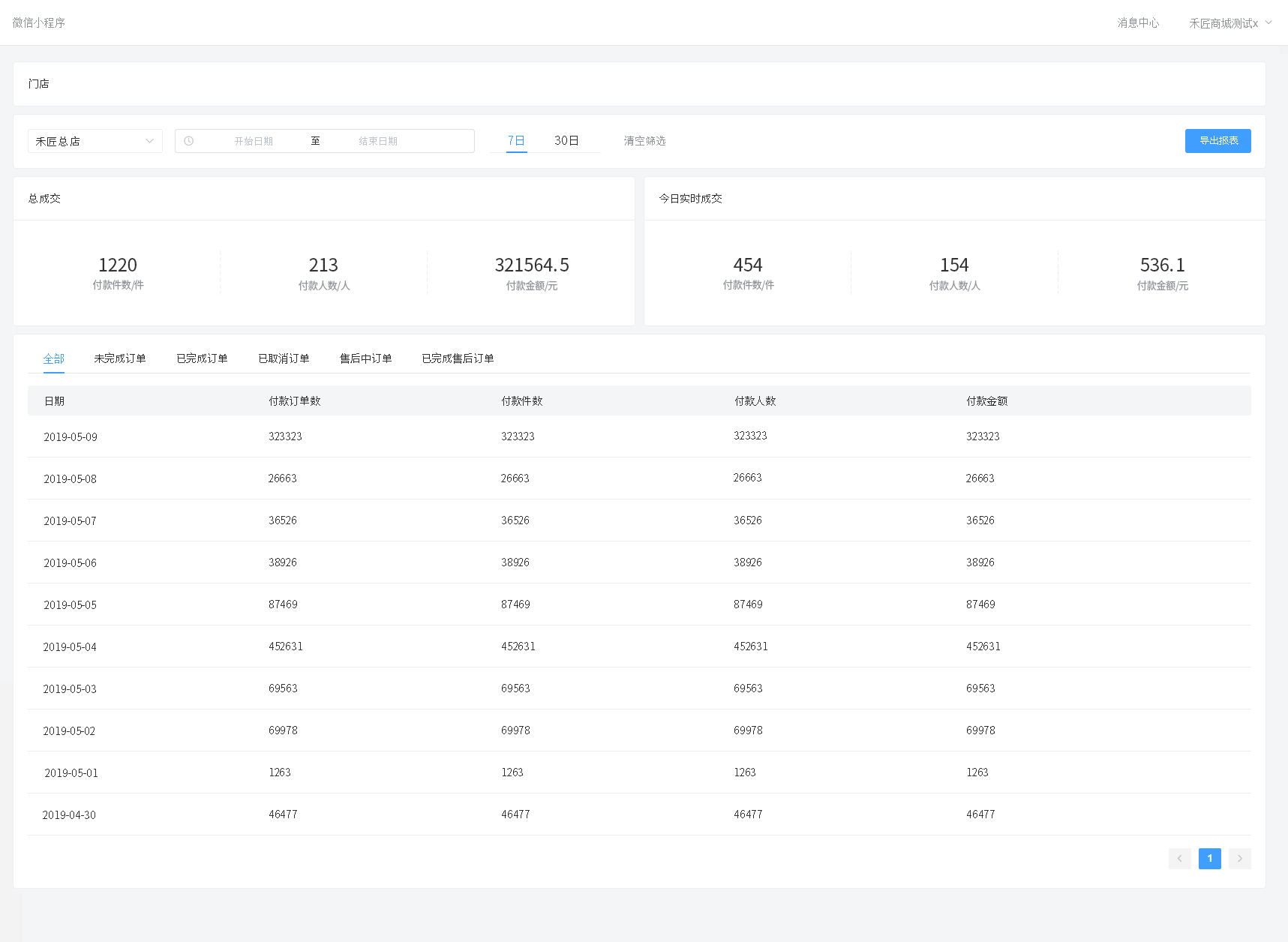
Task: Select the 7日 quick range tab
Action: pyautogui.click(x=516, y=140)
